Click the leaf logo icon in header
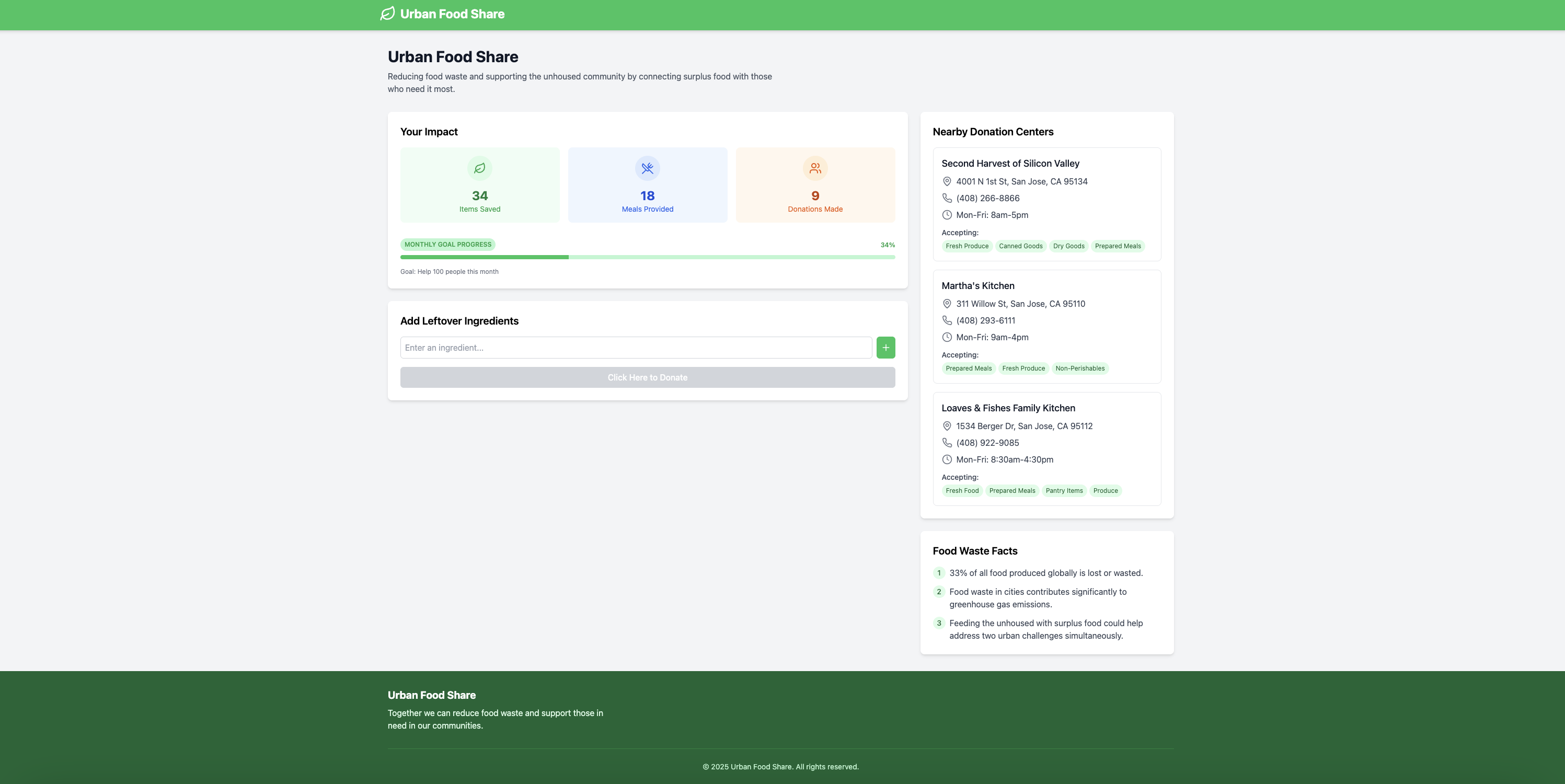Viewport: 1565px width, 784px height. click(387, 14)
